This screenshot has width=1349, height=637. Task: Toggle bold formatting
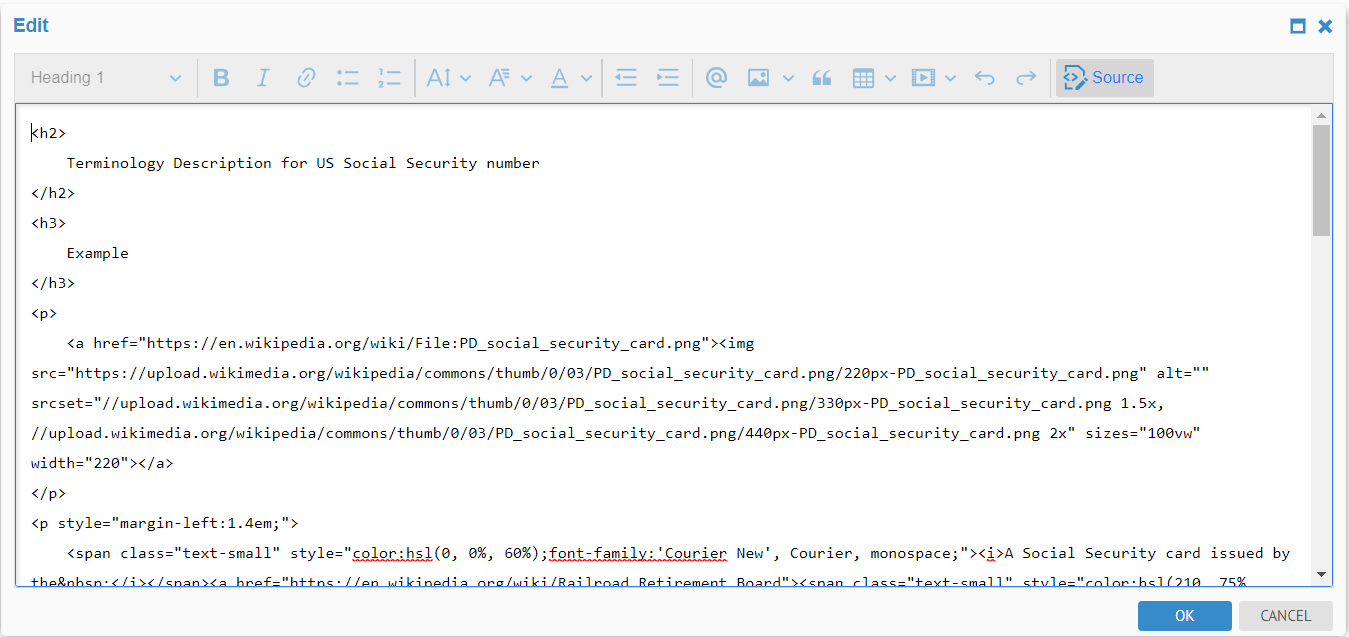pyautogui.click(x=221, y=77)
